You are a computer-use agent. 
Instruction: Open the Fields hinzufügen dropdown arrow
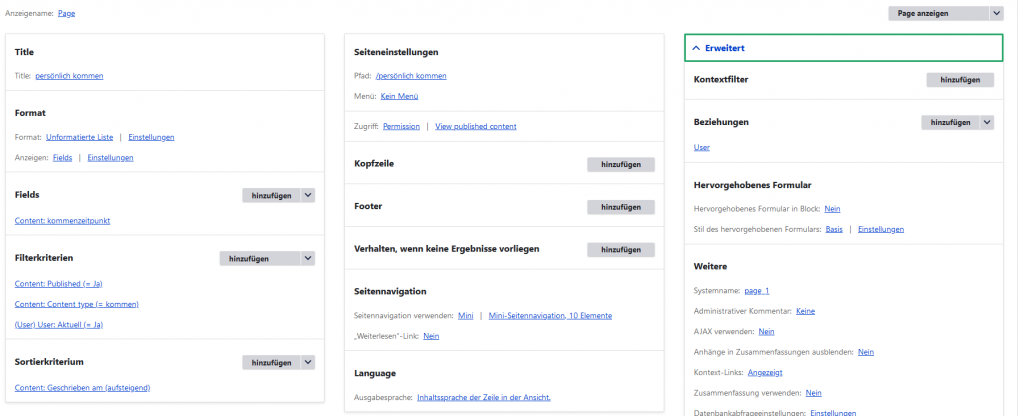tap(308, 196)
